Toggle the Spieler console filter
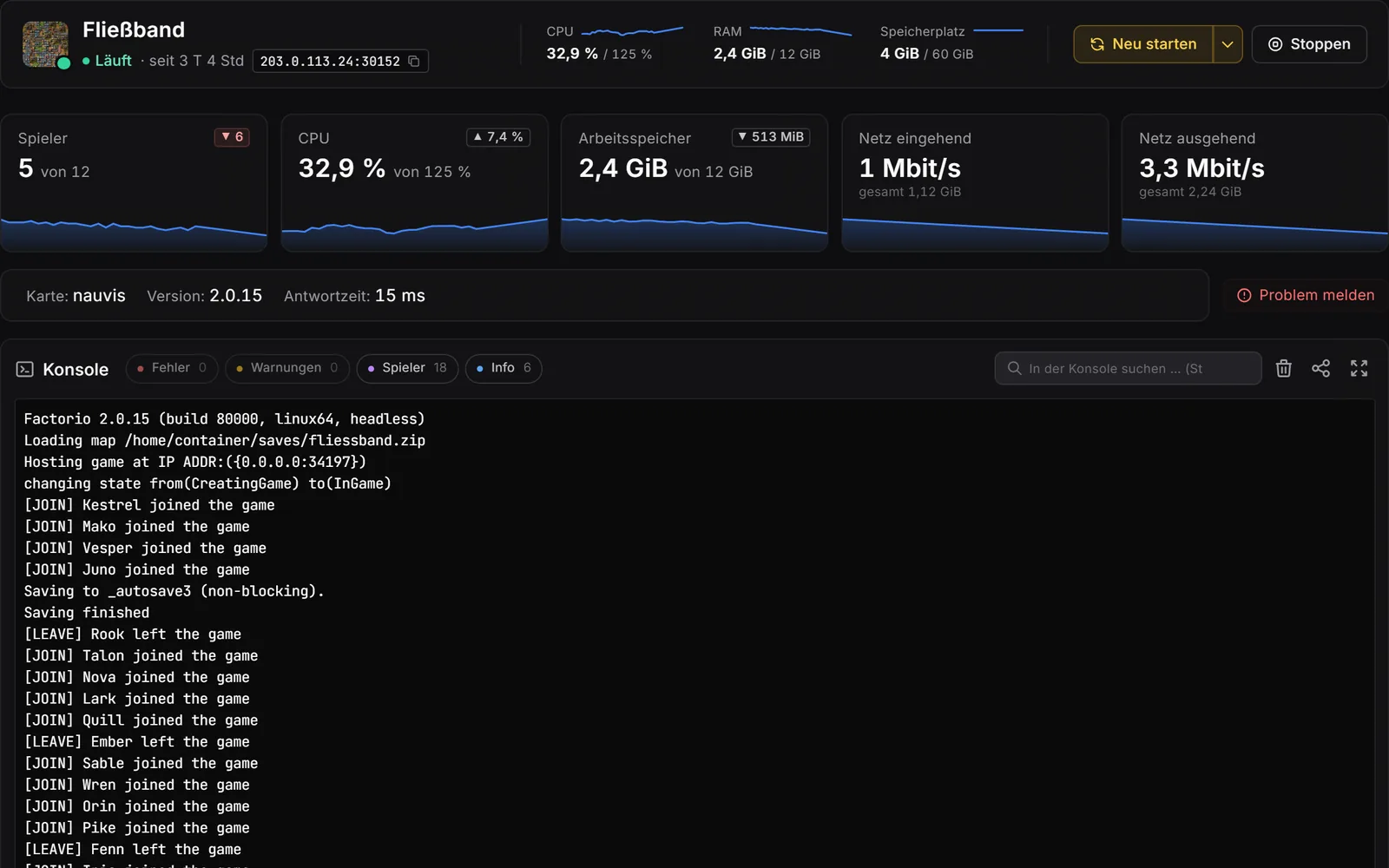 click(407, 368)
